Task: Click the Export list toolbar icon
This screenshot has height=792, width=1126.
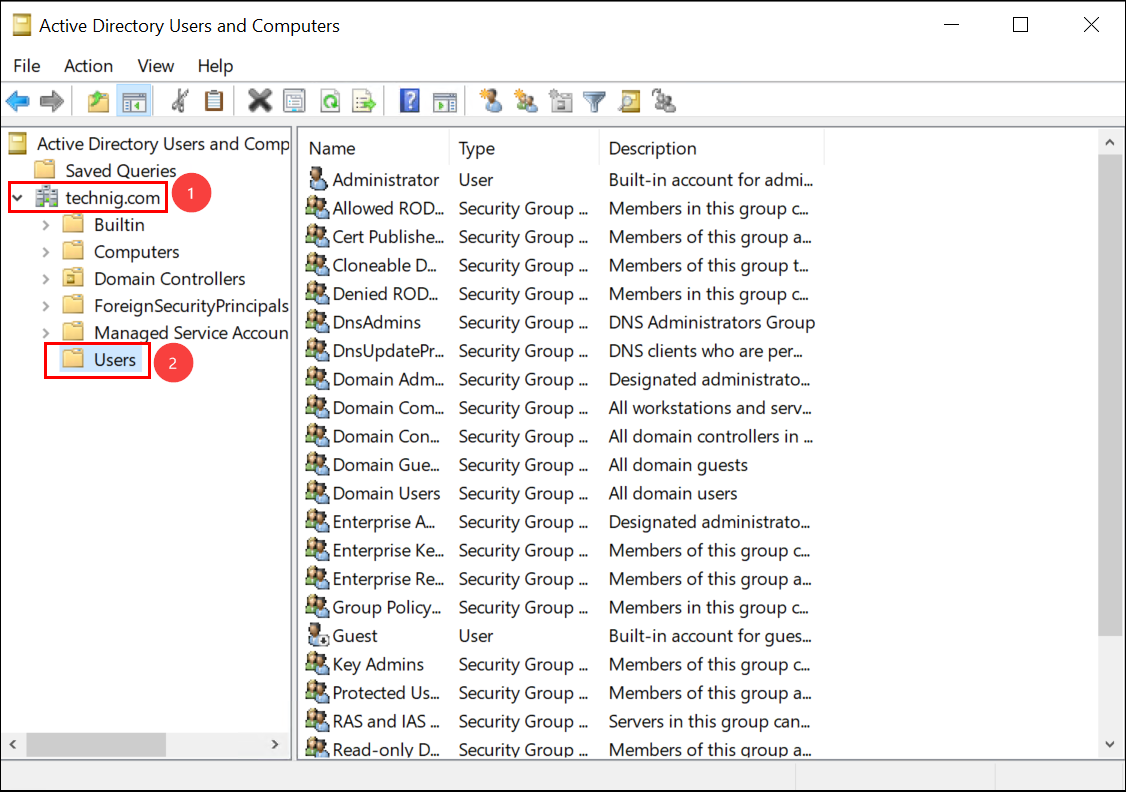Action: [x=363, y=101]
